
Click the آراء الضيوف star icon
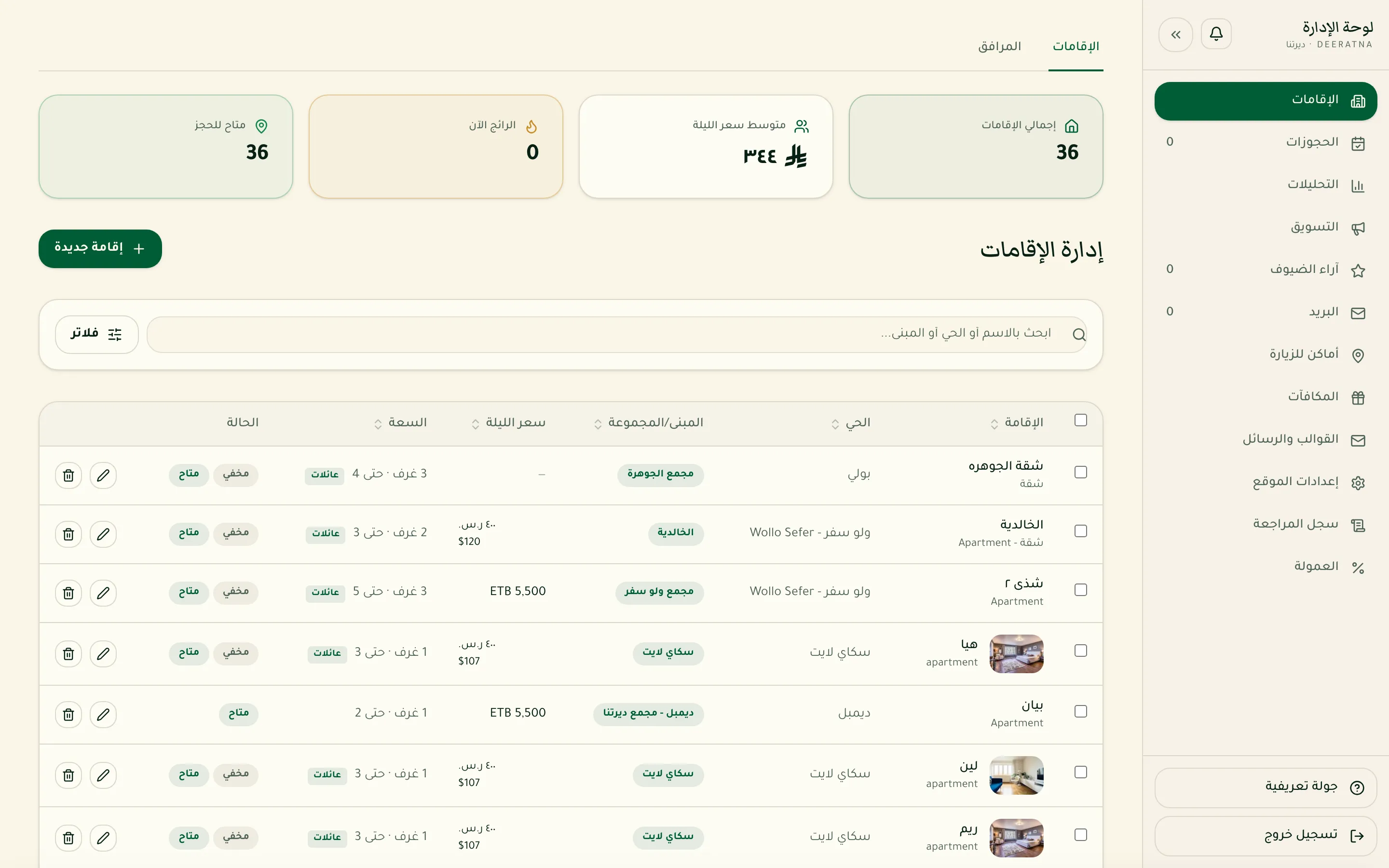coord(1358,271)
